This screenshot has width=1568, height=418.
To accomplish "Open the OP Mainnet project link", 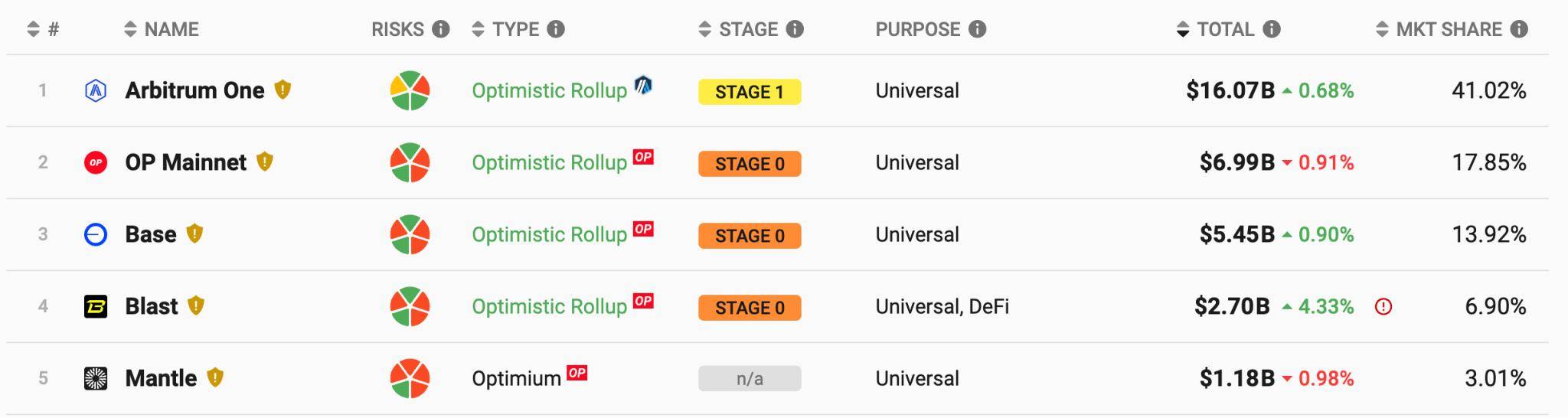I will (185, 162).
